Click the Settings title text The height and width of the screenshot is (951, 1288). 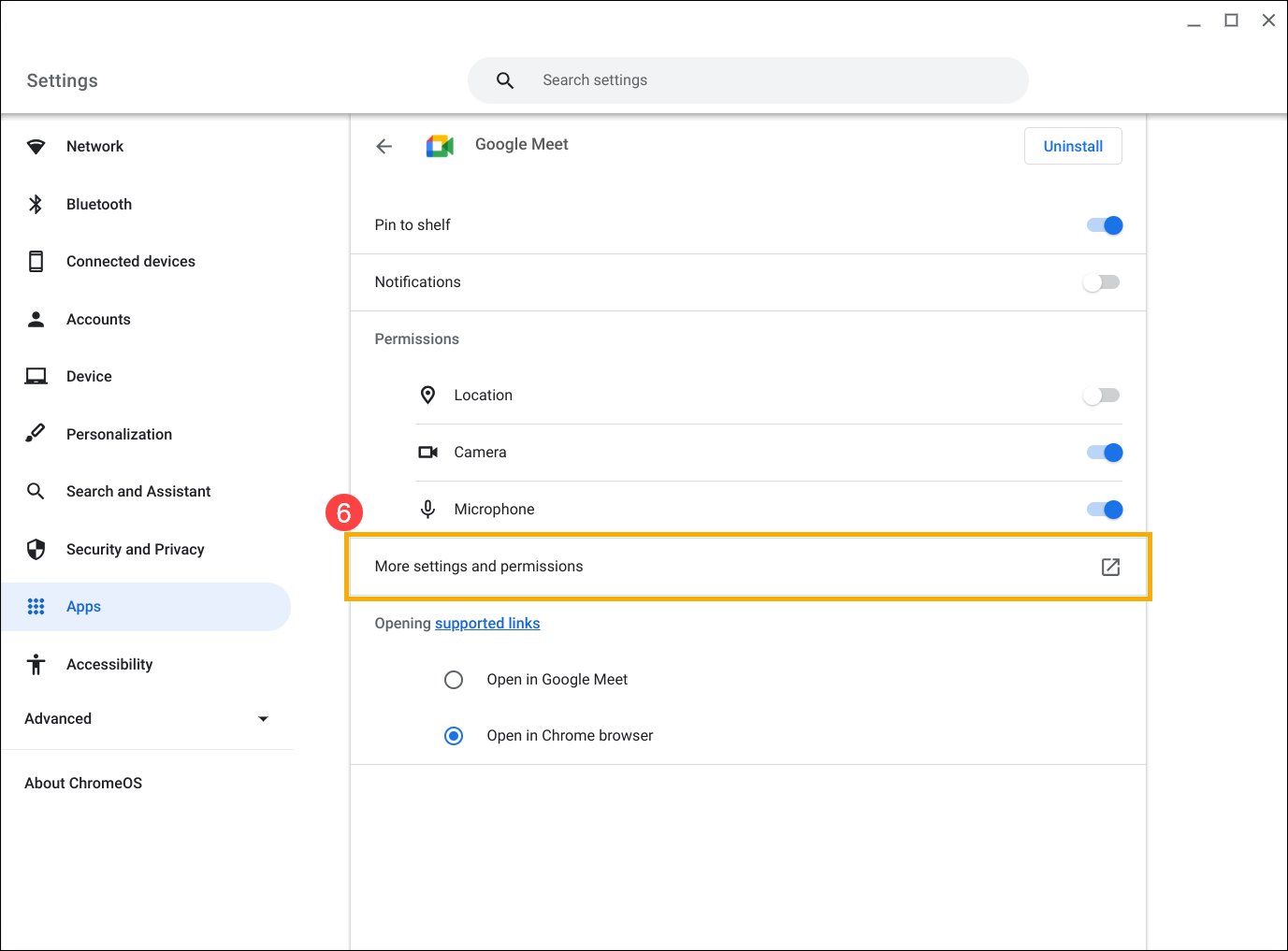click(62, 80)
